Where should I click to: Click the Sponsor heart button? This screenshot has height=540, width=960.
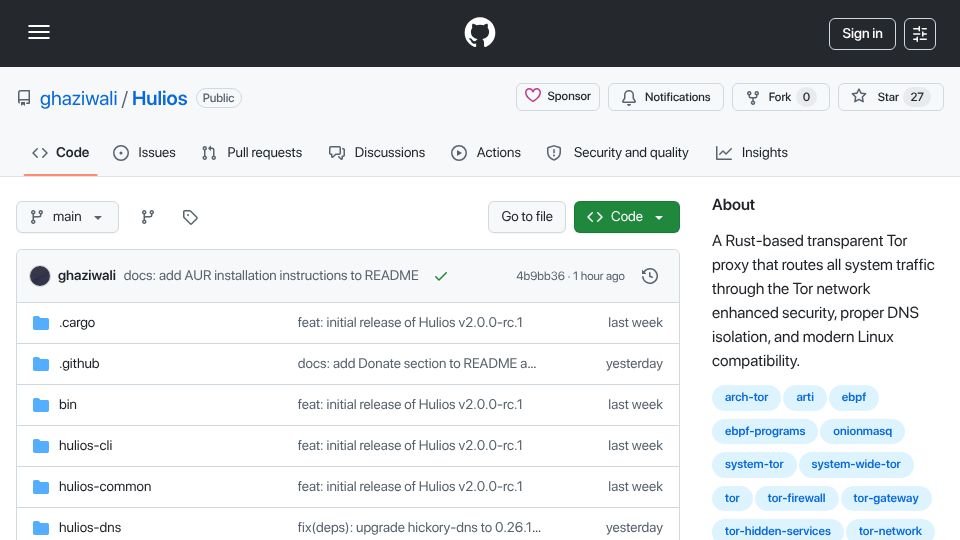point(558,97)
